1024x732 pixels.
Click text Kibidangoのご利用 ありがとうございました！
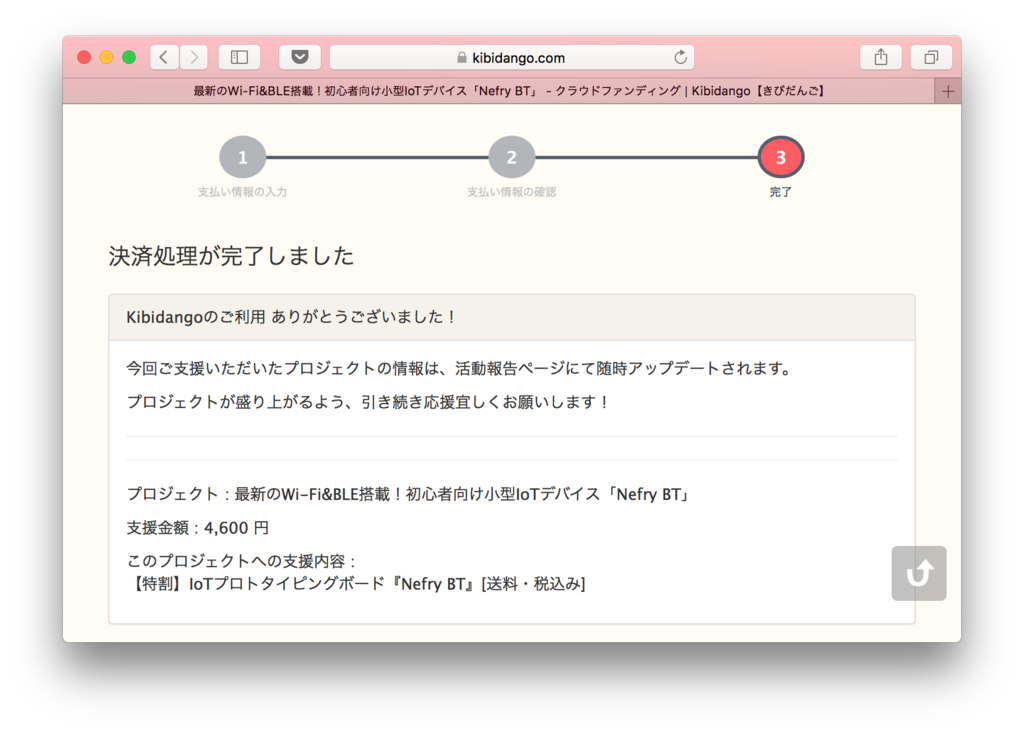point(291,317)
